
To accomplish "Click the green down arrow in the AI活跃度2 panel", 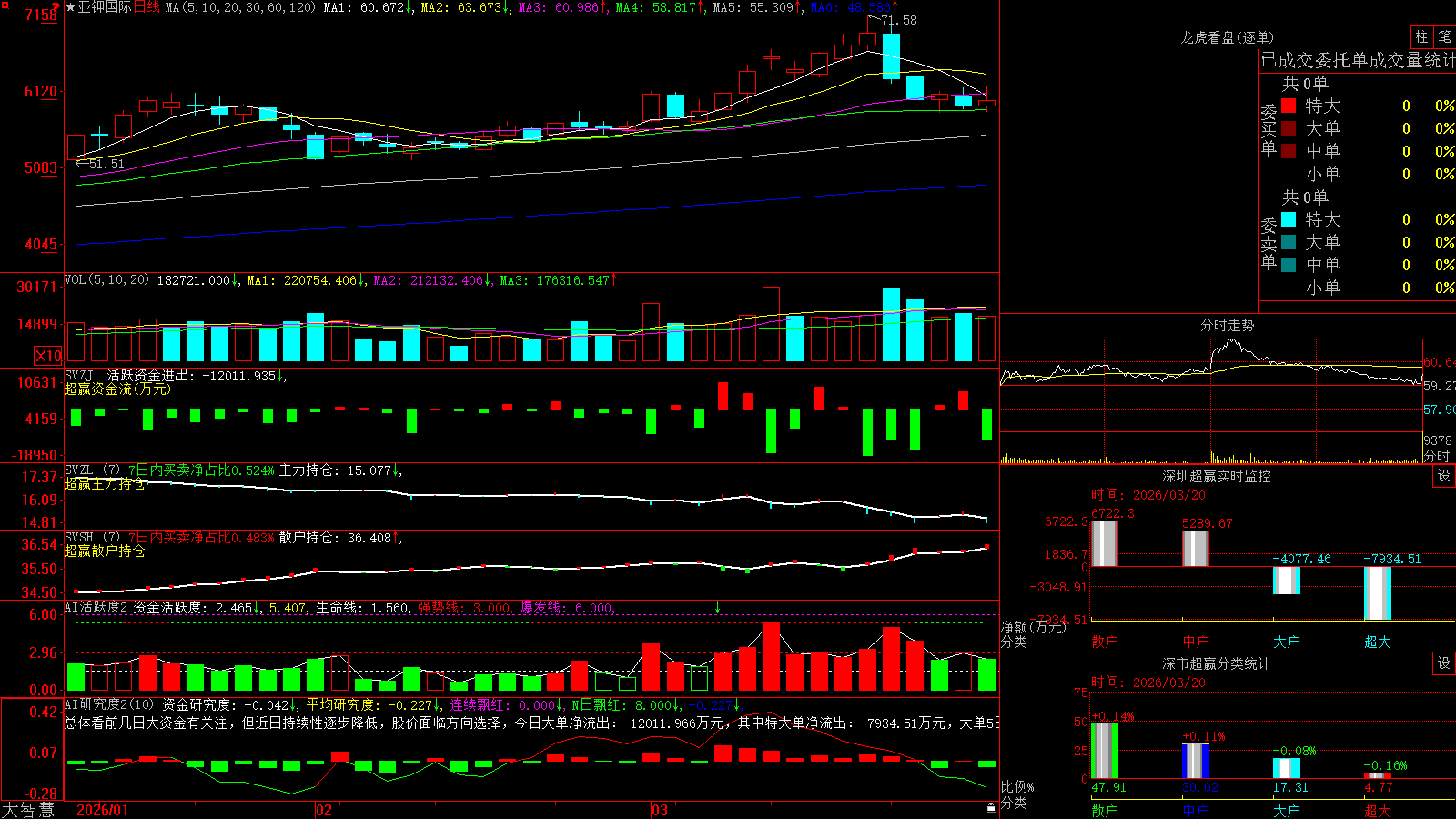I will pyautogui.click(x=717, y=607).
